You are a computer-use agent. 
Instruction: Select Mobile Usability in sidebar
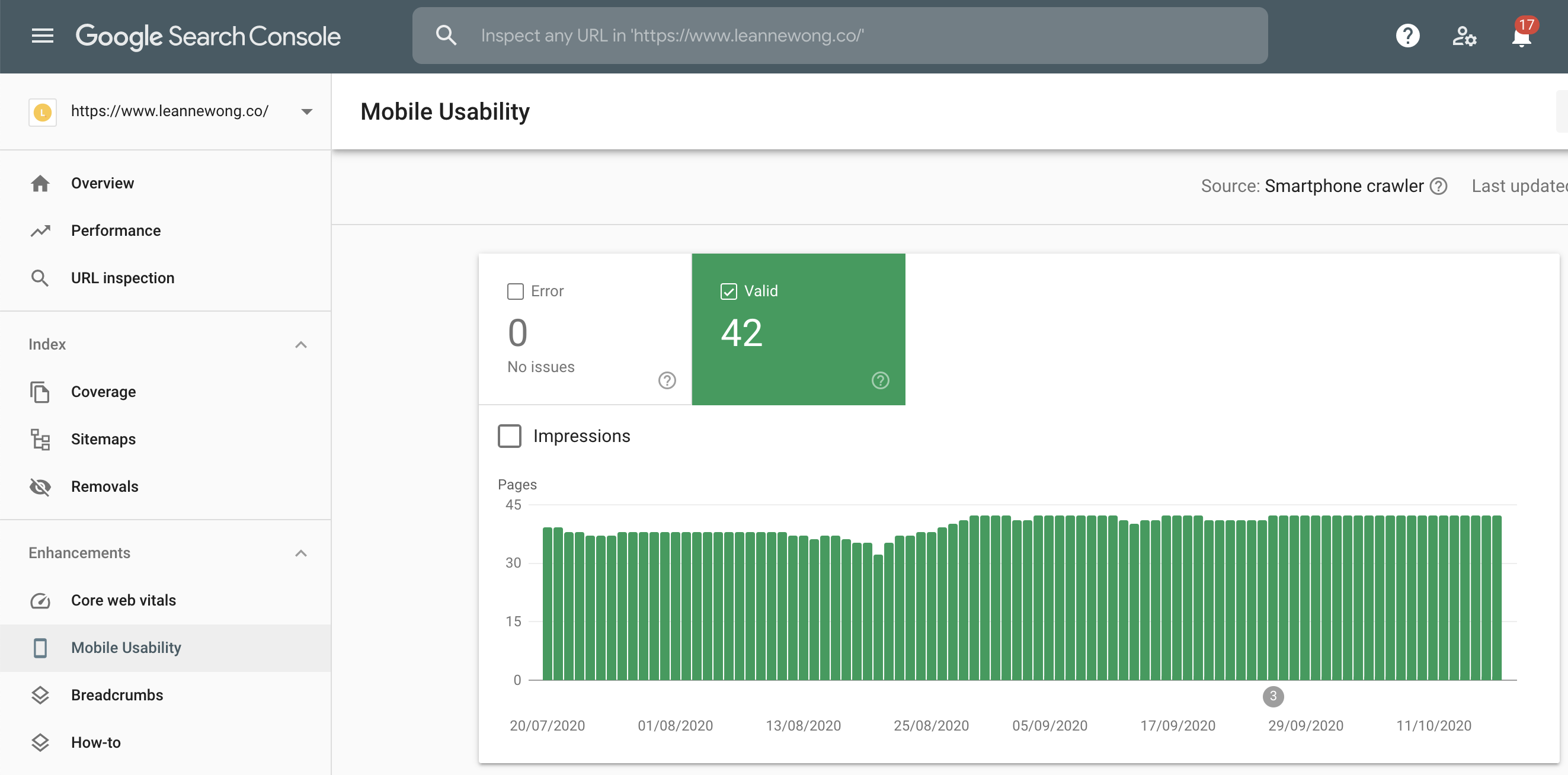coord(165,648)
